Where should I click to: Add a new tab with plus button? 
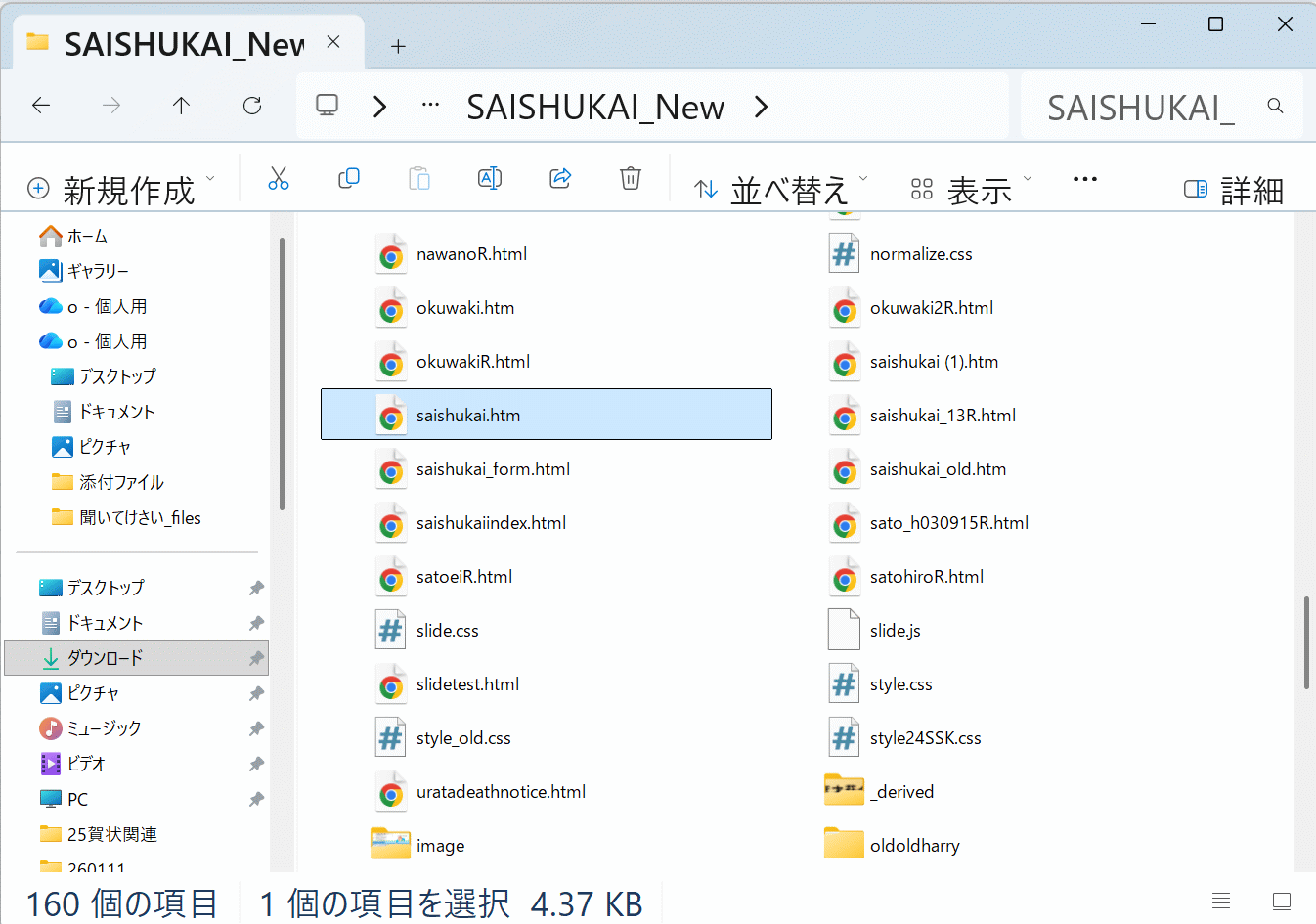pos(398,46)
